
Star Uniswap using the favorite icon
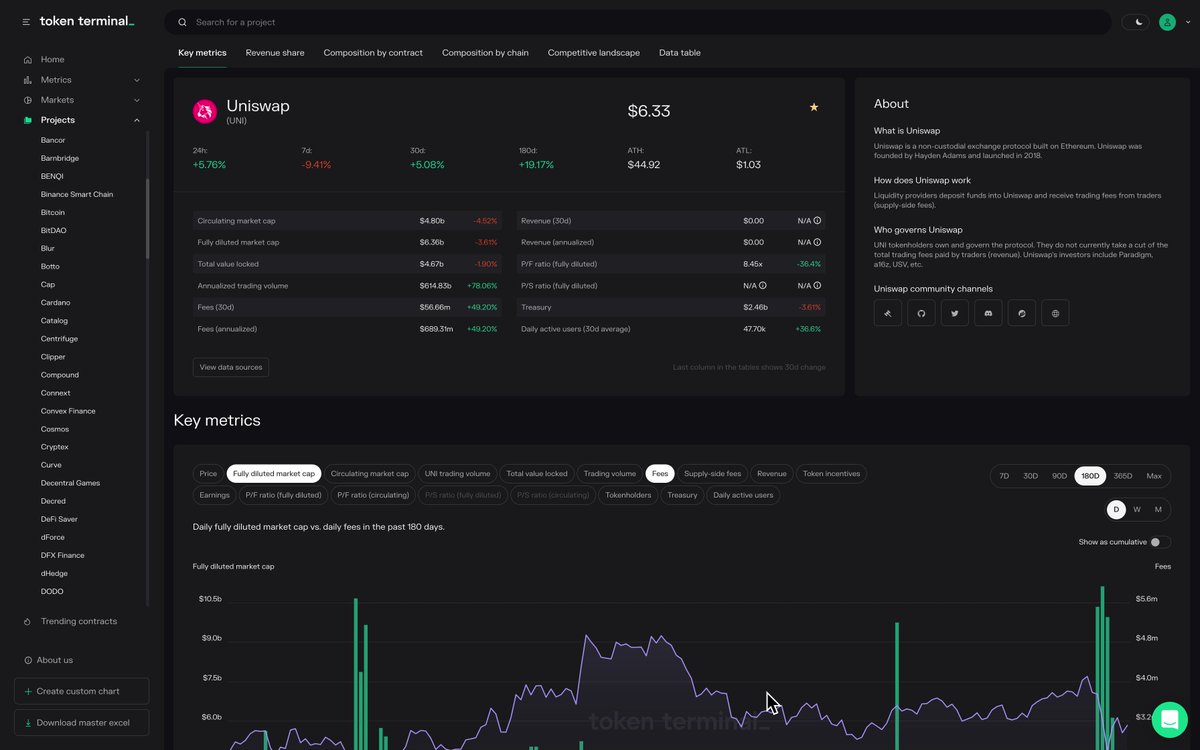pyautogui.click(x=813, y=106)
